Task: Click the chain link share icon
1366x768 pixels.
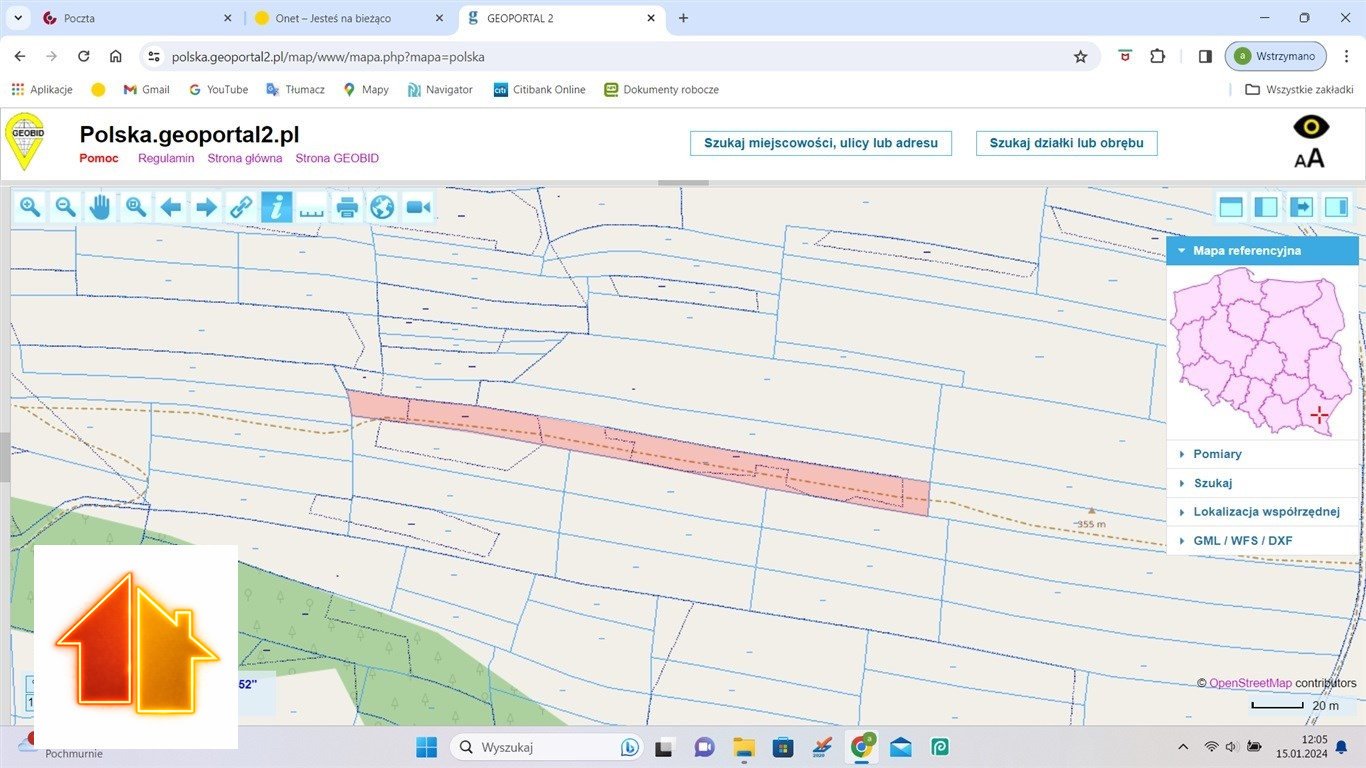Action: coord(241,207)
